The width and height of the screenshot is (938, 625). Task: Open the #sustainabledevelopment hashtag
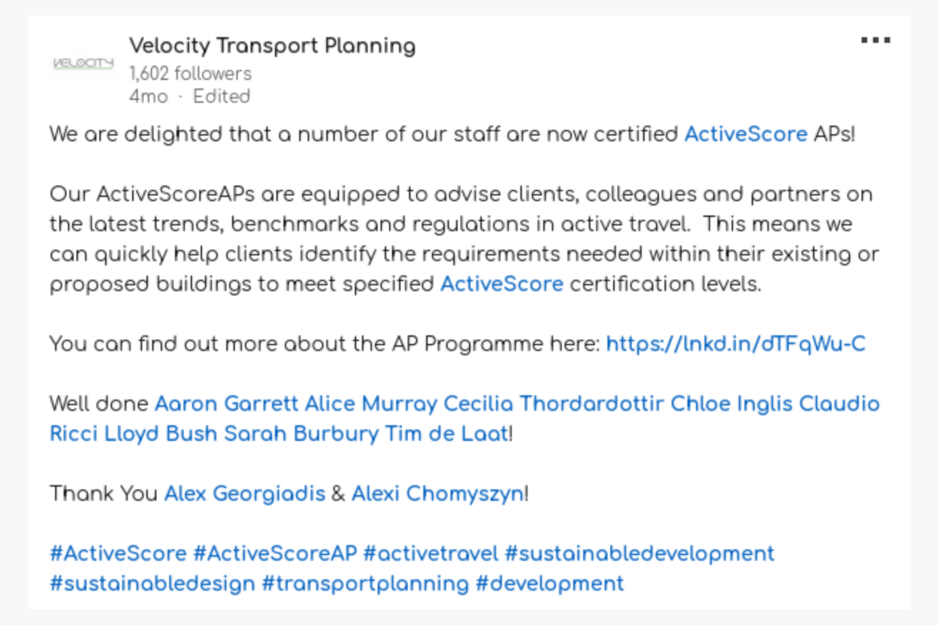click(x=639, y=553)
